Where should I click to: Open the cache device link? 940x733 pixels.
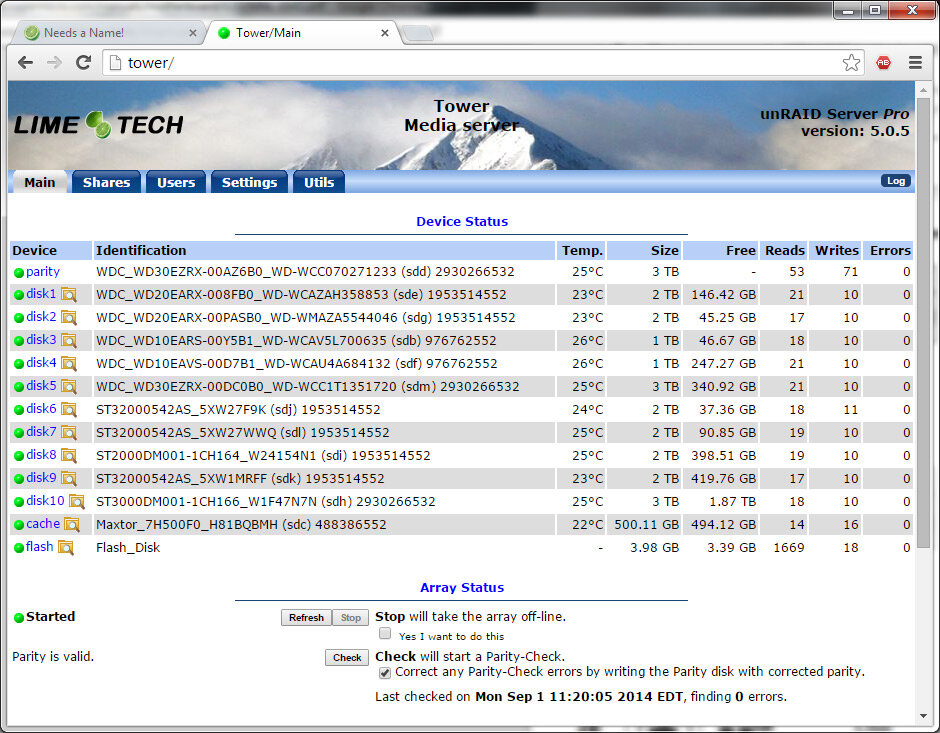(x=43, y=524)
